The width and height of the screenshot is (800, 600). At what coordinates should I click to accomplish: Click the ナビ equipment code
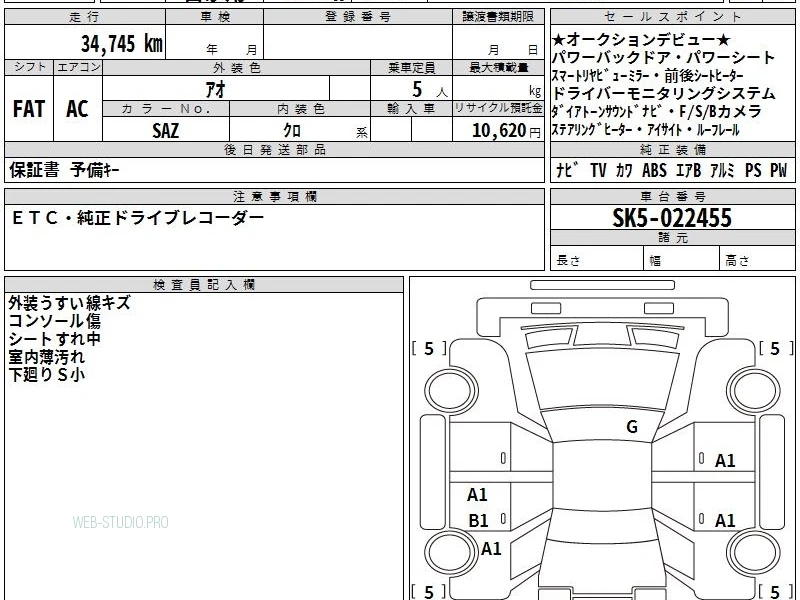point(567,170)
